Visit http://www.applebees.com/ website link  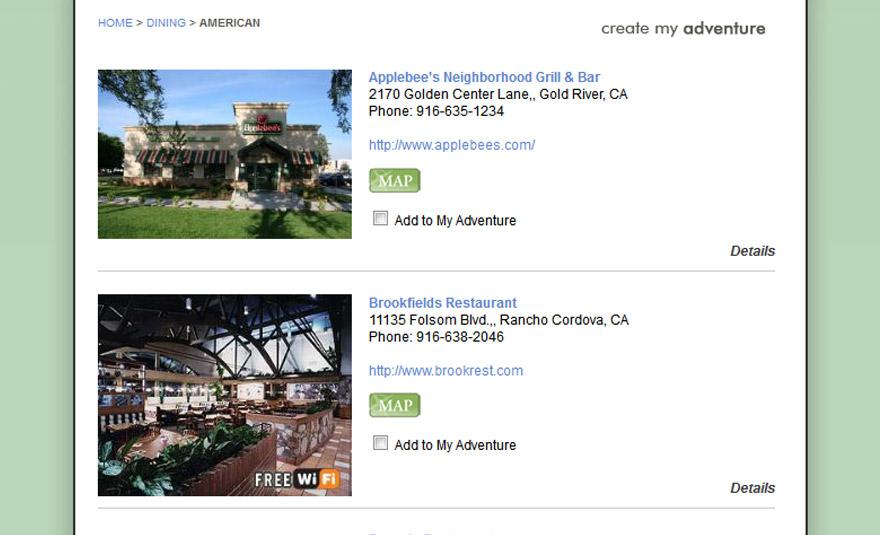tap(452, 145)
